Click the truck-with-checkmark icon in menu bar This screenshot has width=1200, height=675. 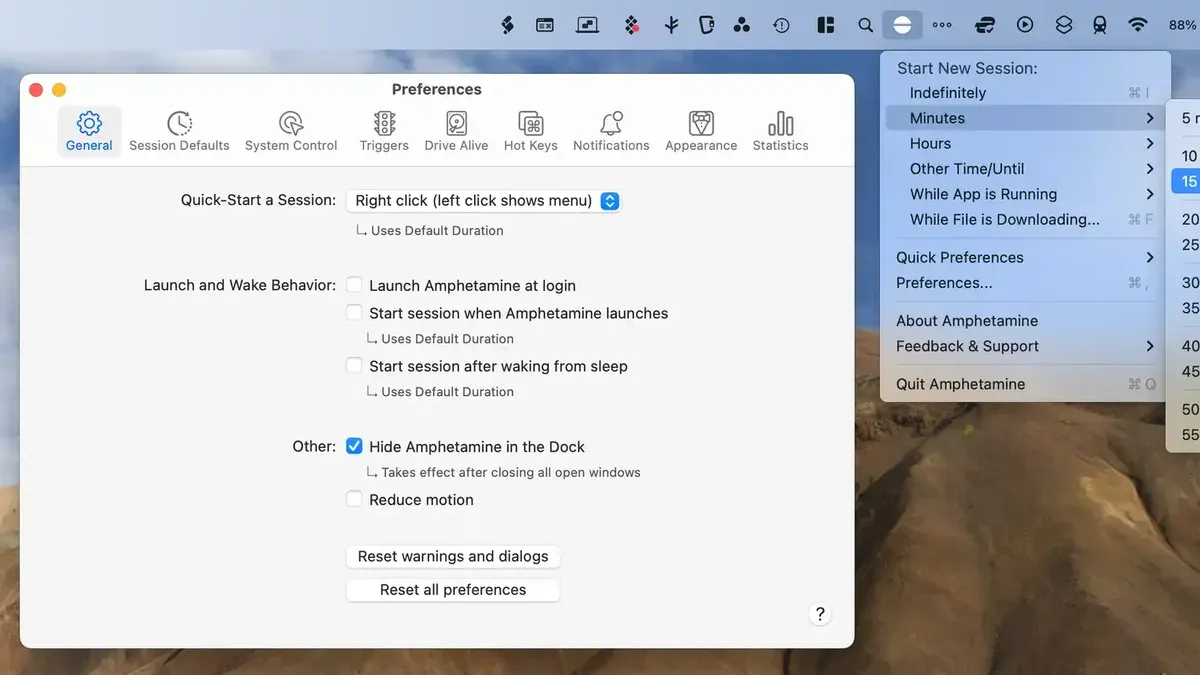click(985, 25)
